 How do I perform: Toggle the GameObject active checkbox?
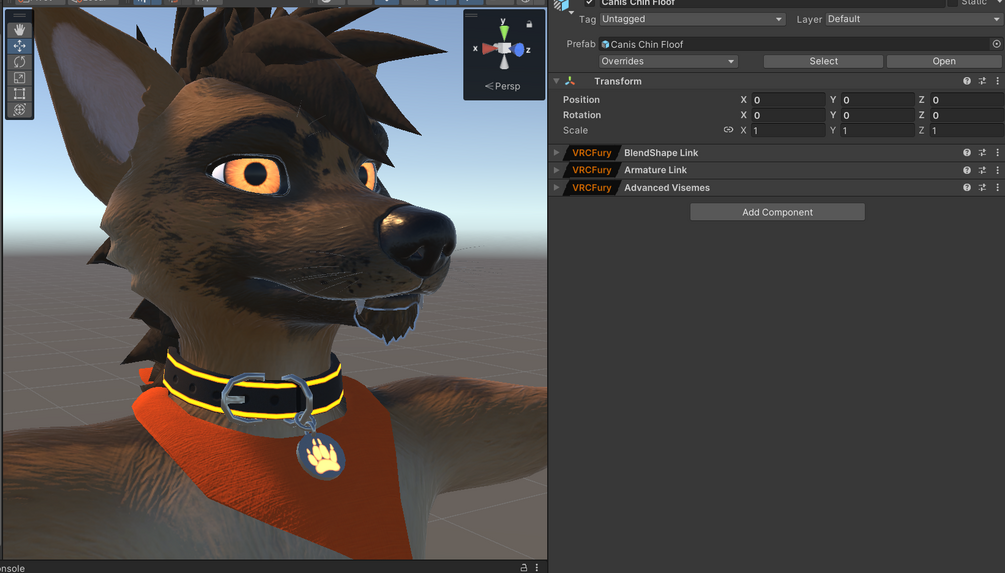[589, 3]
